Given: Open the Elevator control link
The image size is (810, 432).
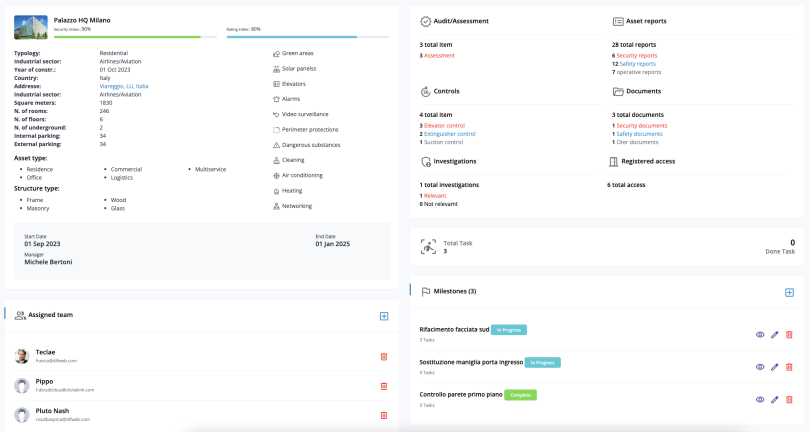Looking at the screenshot, I should tap(446, 125).
